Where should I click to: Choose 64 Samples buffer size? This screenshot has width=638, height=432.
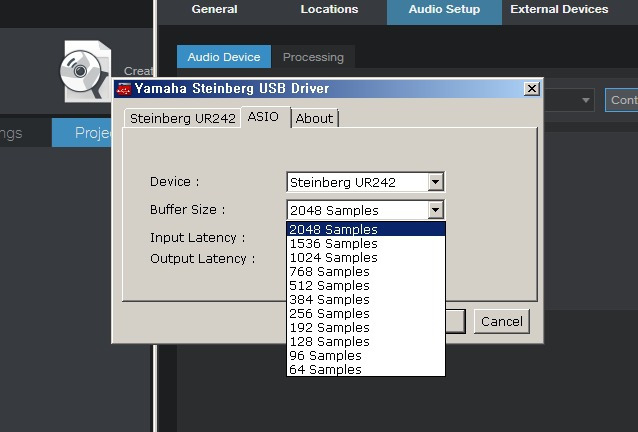(x=365, y=369)
